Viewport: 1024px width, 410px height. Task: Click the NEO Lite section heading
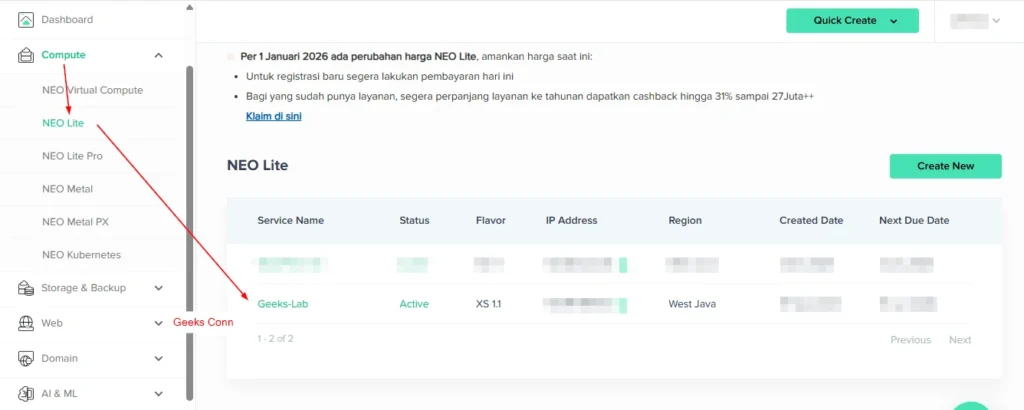point(257,165)
